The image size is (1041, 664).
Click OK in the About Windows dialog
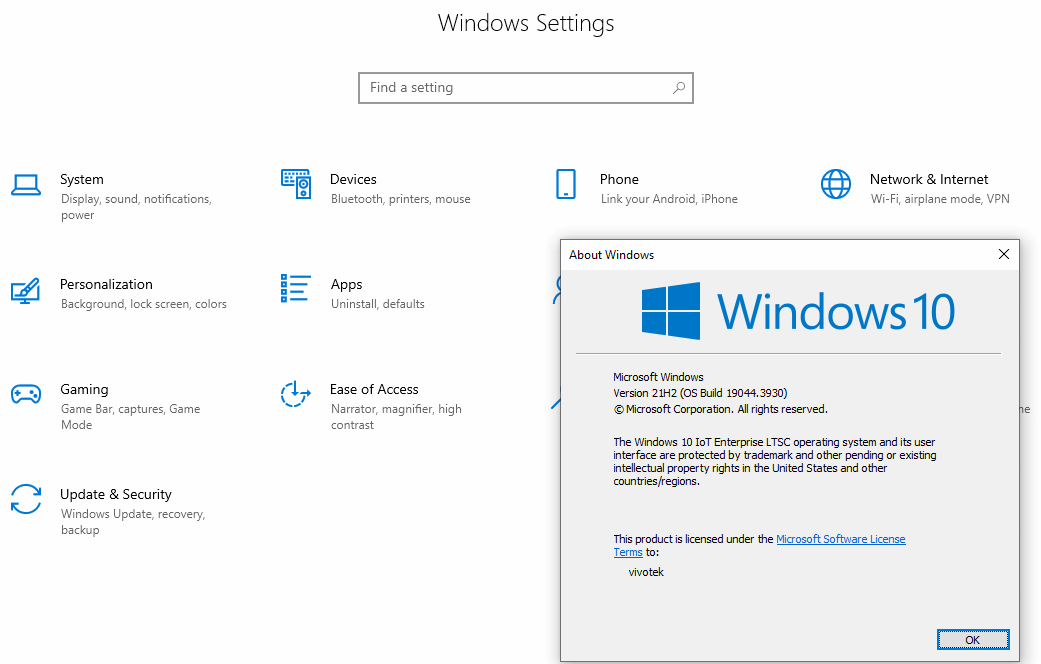point(973,639)
